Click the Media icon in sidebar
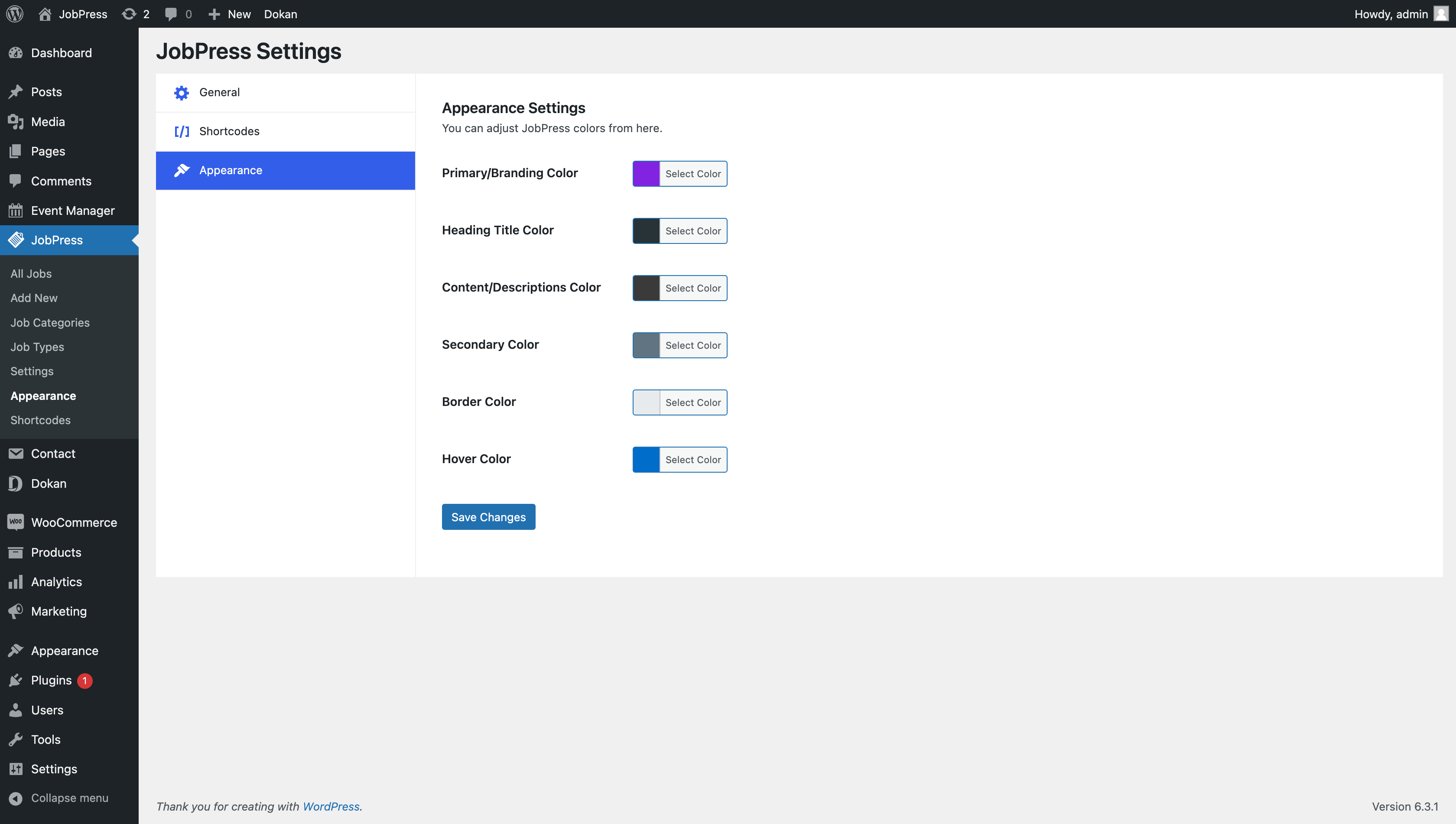 [x=16, y=122]
